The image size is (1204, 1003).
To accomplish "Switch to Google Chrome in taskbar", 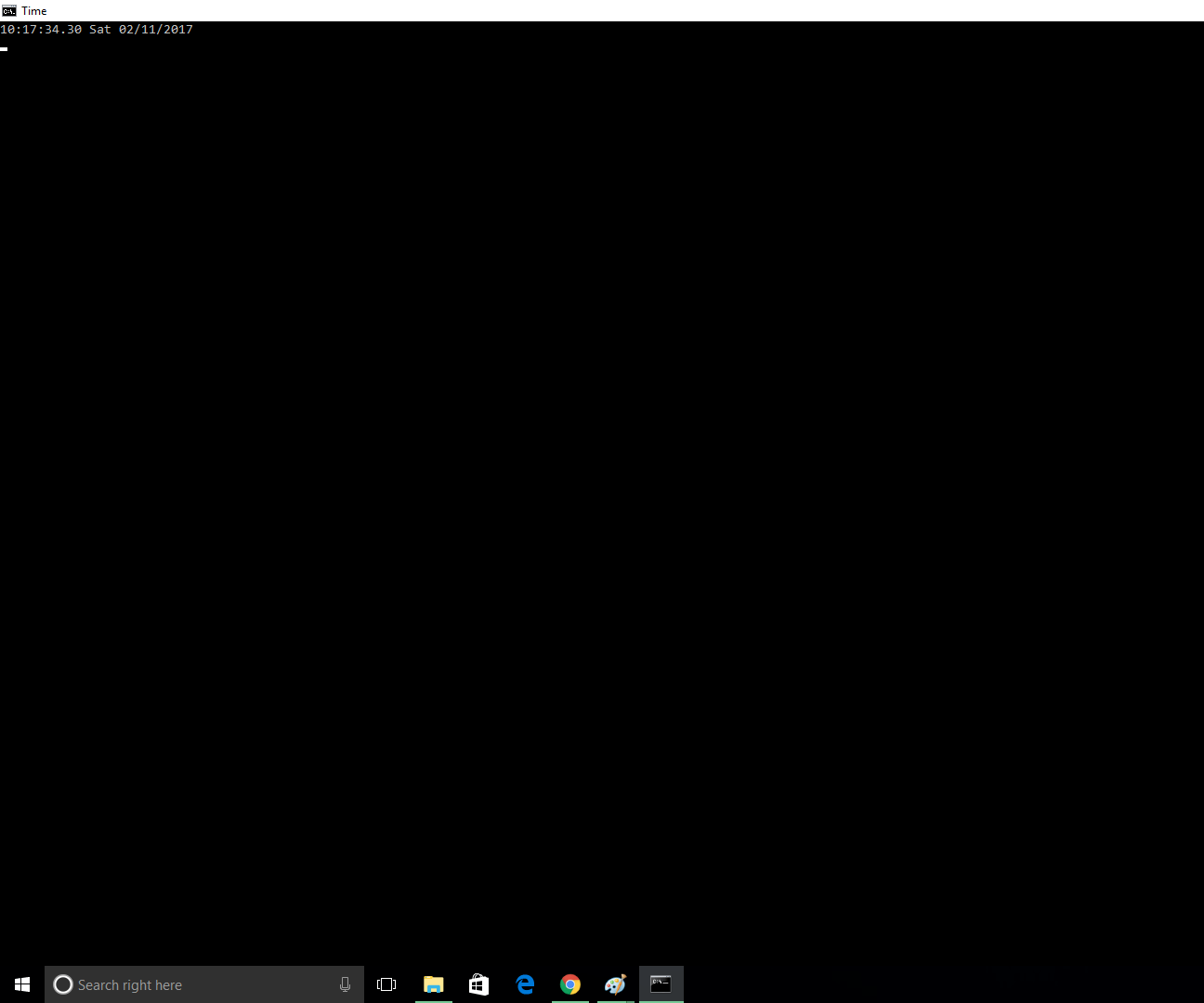I will point(570,984).
